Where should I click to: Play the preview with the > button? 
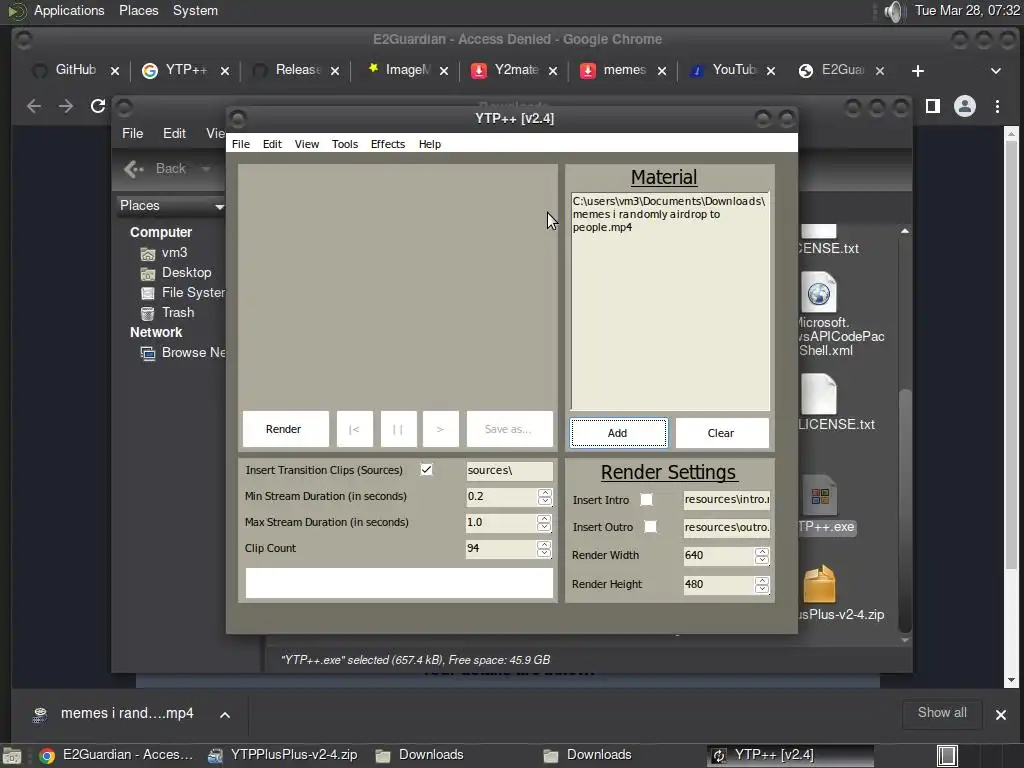[441, 429]
